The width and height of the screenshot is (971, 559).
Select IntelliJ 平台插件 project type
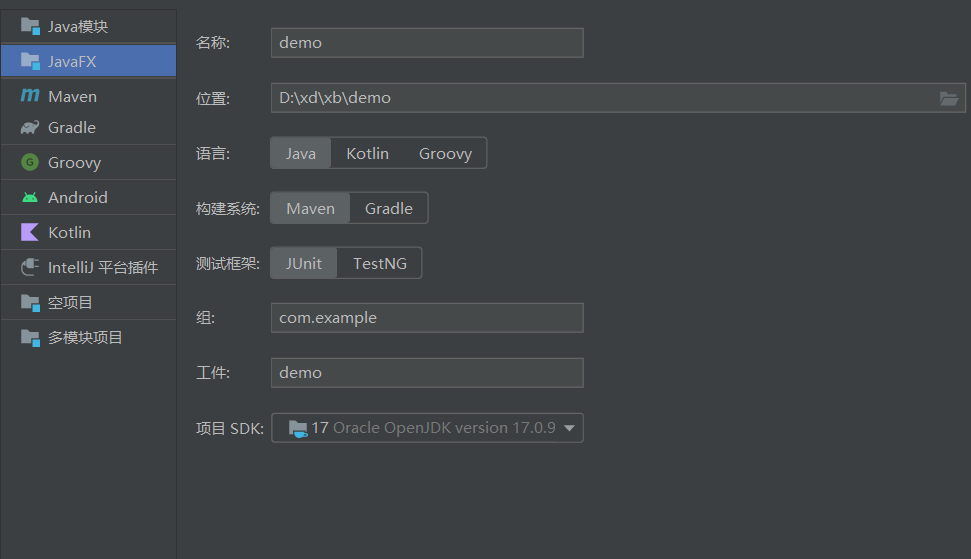coord(89,267)
